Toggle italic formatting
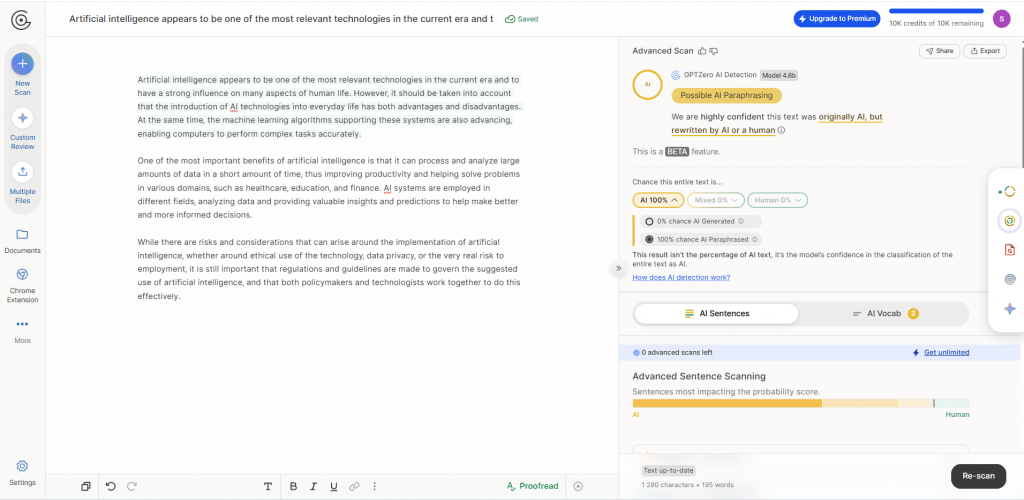Screen dimensions: 1024x500 point(313,486)
